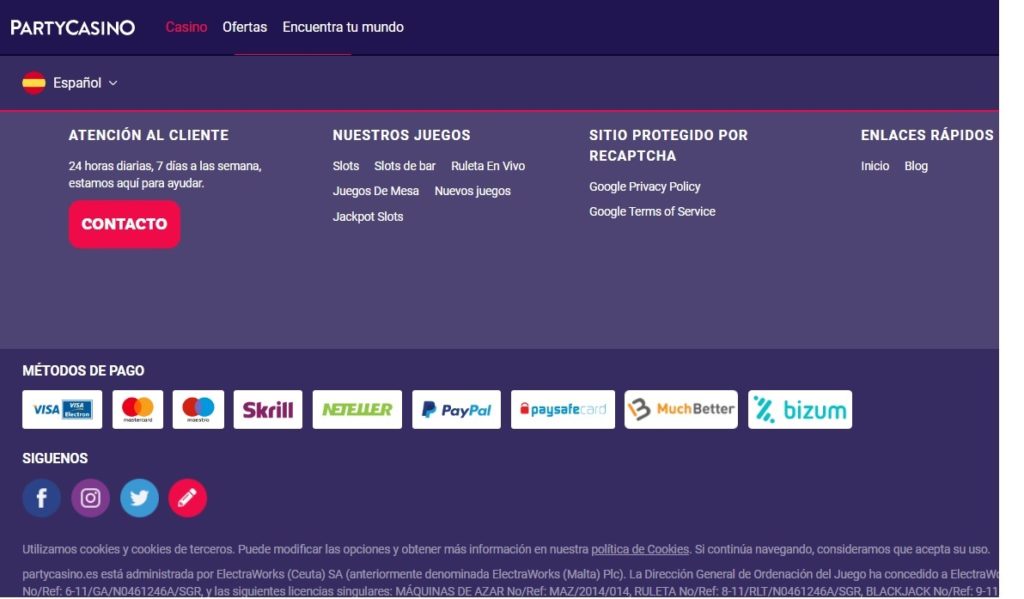Viewport: 1024px width, 599px height.
Task: Go to Inicio quick link
Action: coord(874,166)
